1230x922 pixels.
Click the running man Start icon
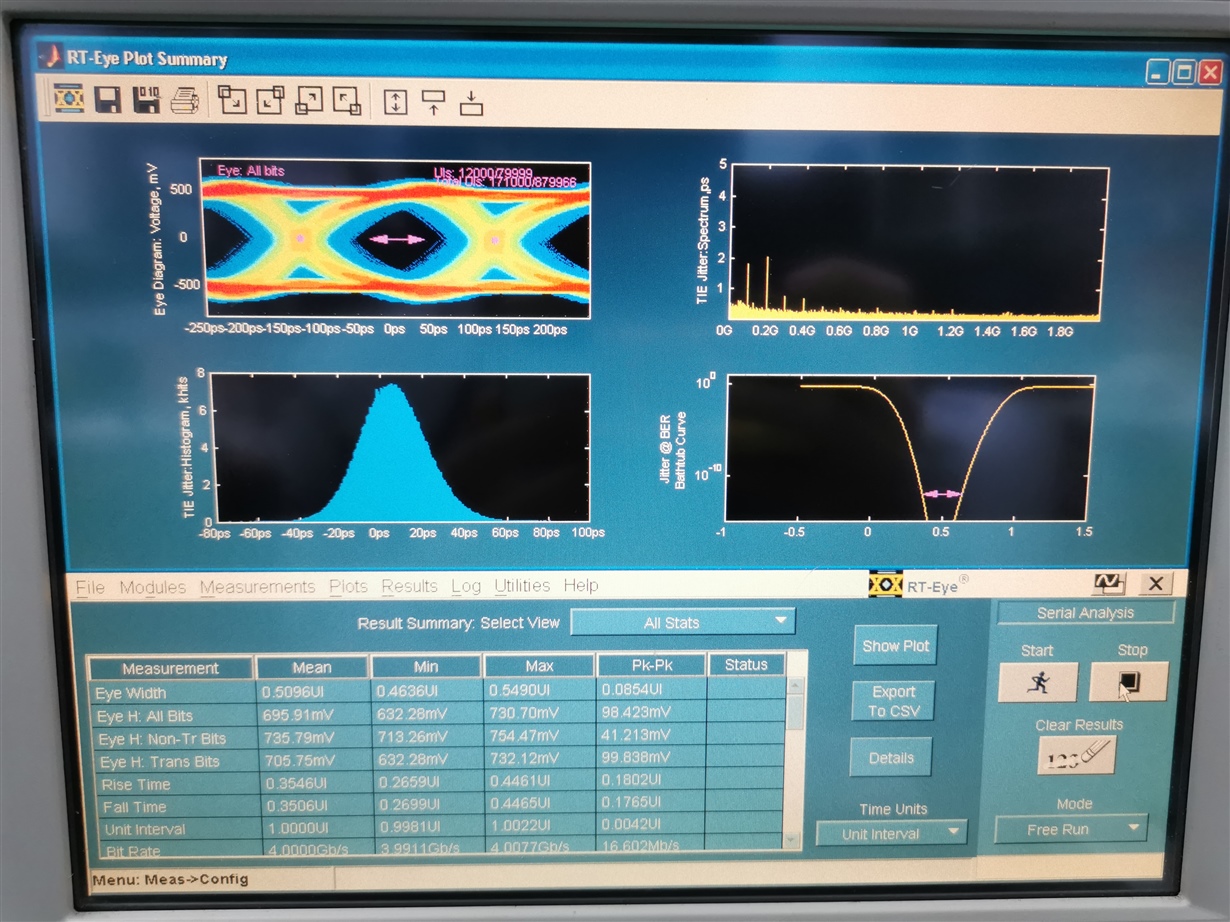coord(1037,682)
